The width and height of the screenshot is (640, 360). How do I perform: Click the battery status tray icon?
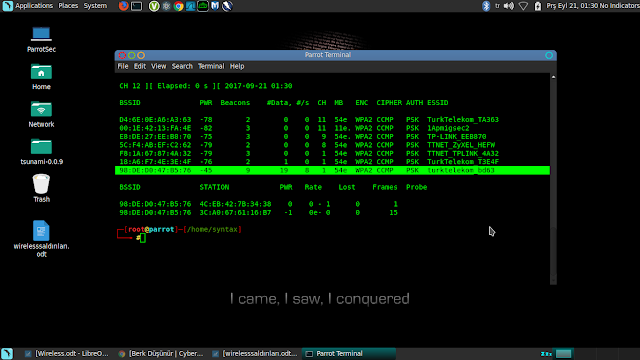click(538, 6)
